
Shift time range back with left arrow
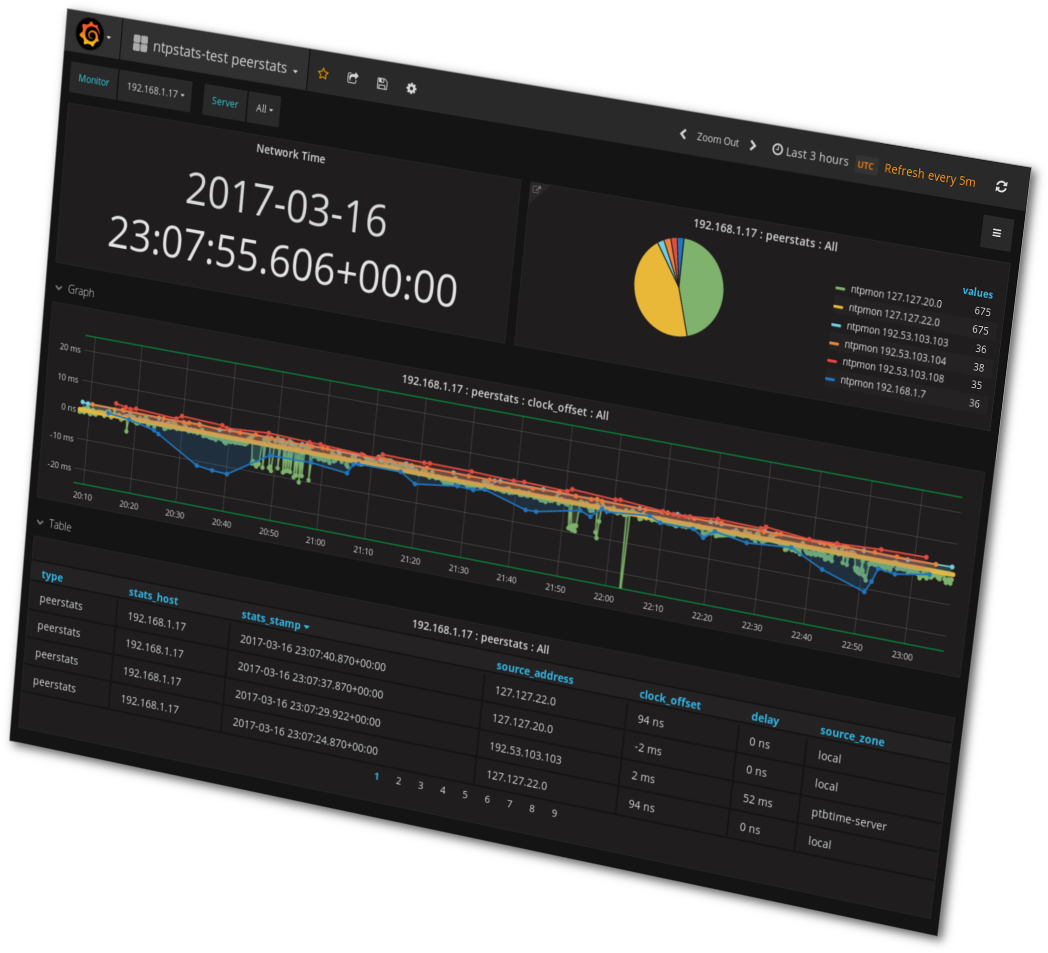point(683,134)
